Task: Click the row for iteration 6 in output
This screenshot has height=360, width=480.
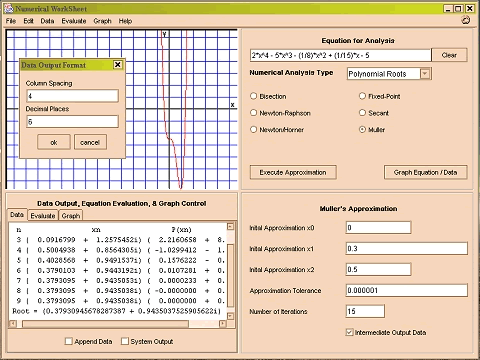Action: pos(121,270)
